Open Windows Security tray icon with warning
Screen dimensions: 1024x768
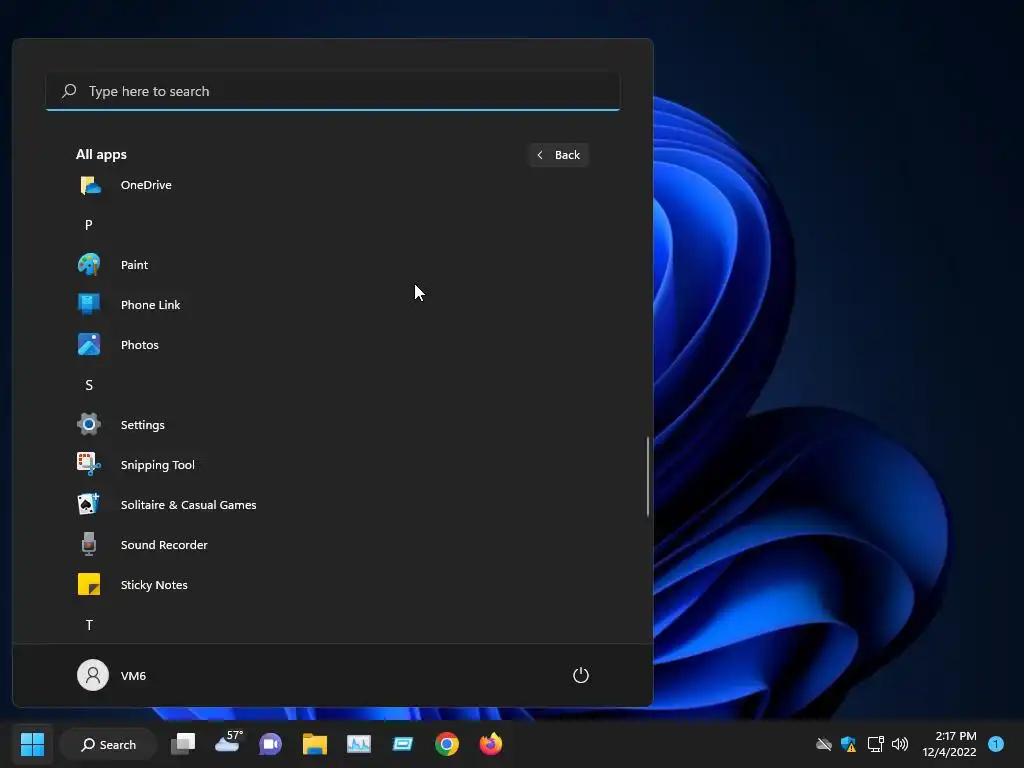848,744
